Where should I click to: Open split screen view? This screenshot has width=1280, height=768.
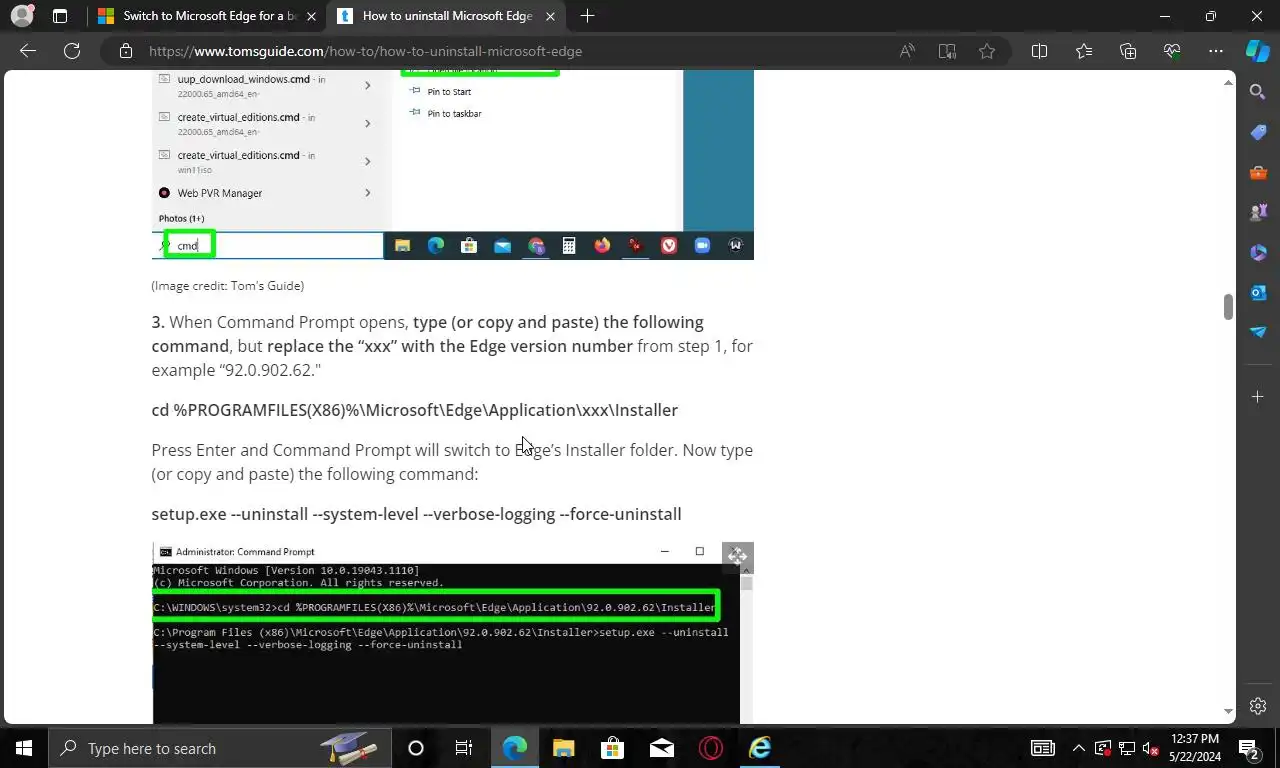[1039, 51]
